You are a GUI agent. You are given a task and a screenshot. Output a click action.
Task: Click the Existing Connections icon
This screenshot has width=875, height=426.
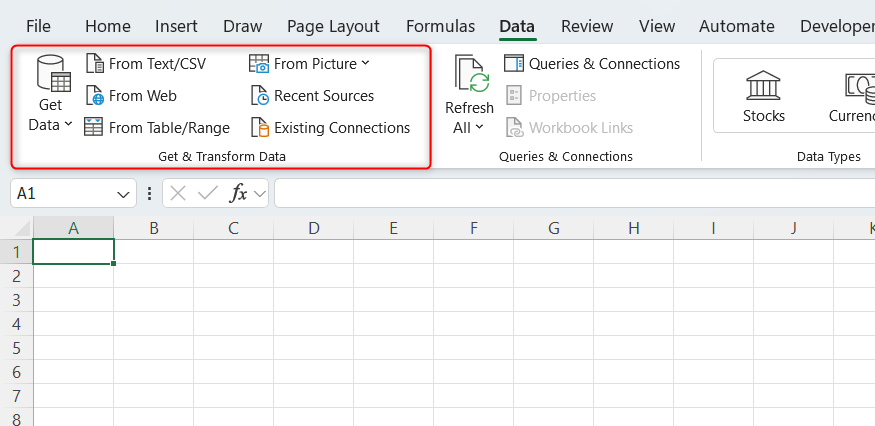259,127
